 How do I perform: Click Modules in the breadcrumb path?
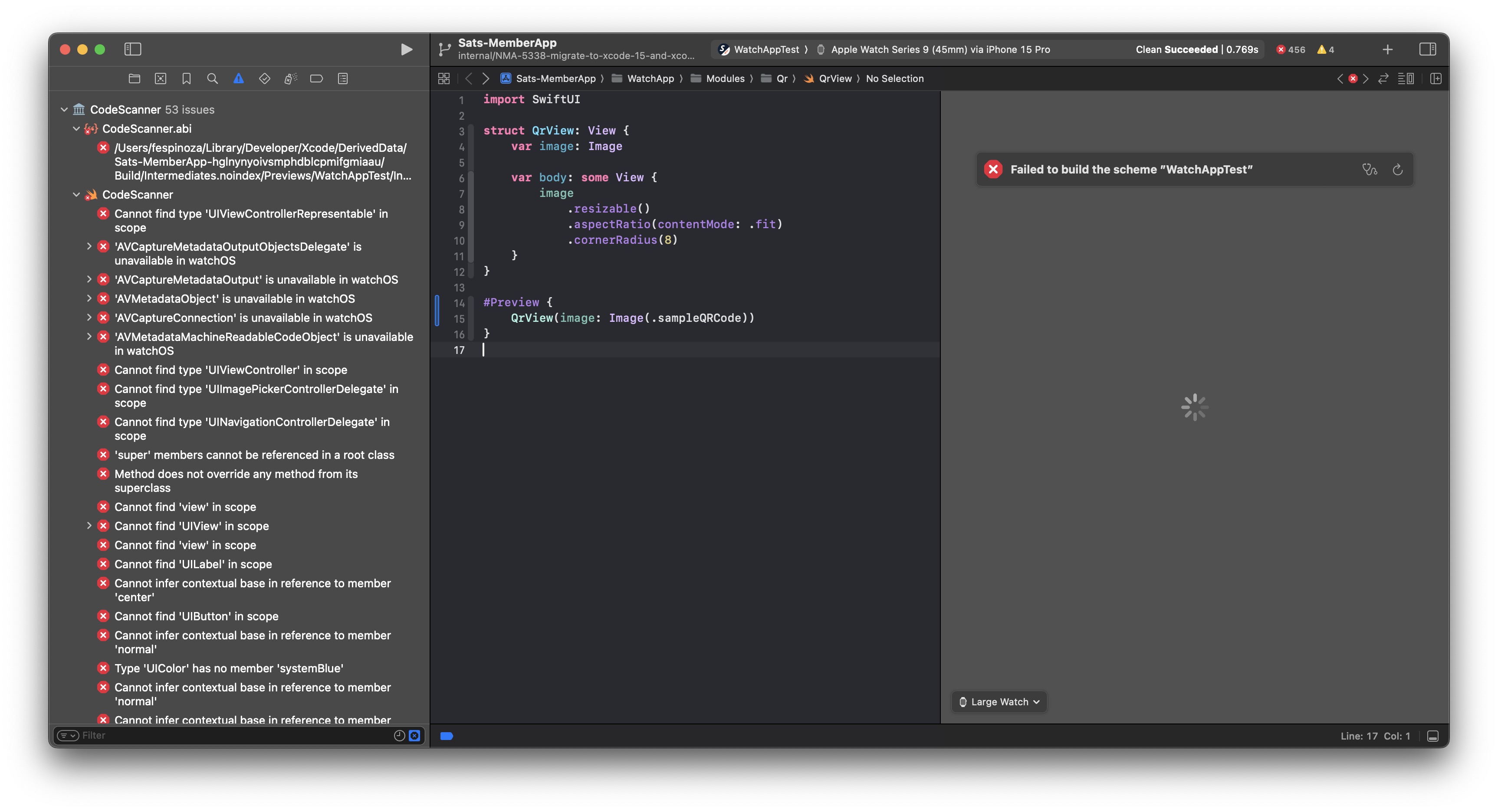(725, 79)
